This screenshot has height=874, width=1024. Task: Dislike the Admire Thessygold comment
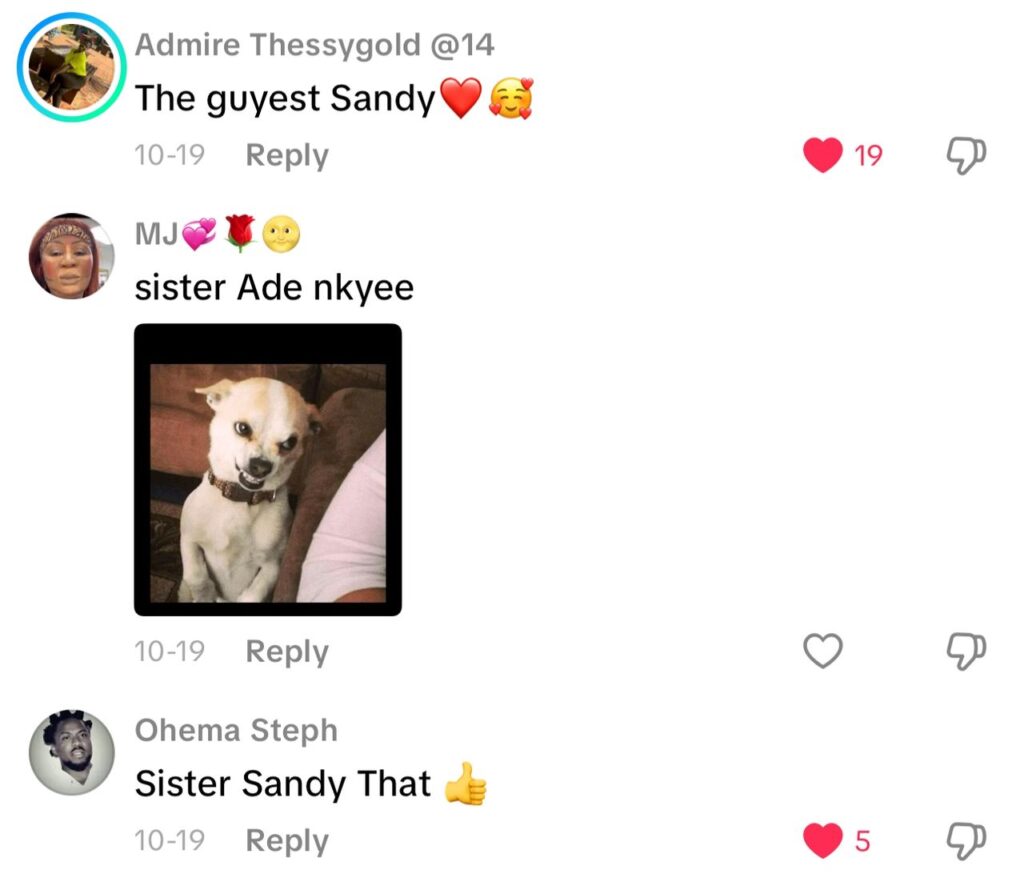966,155
